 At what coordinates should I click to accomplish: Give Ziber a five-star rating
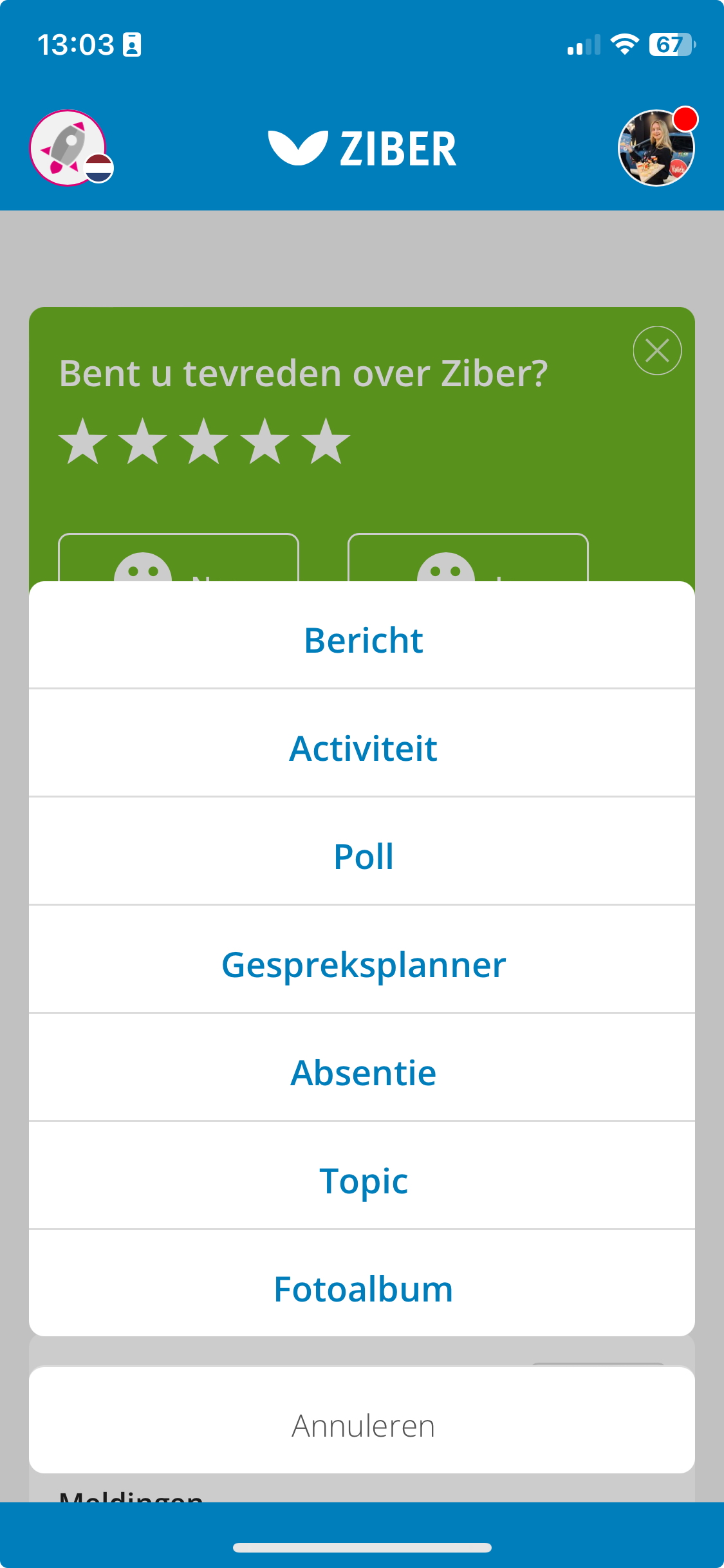pos(326,442)
